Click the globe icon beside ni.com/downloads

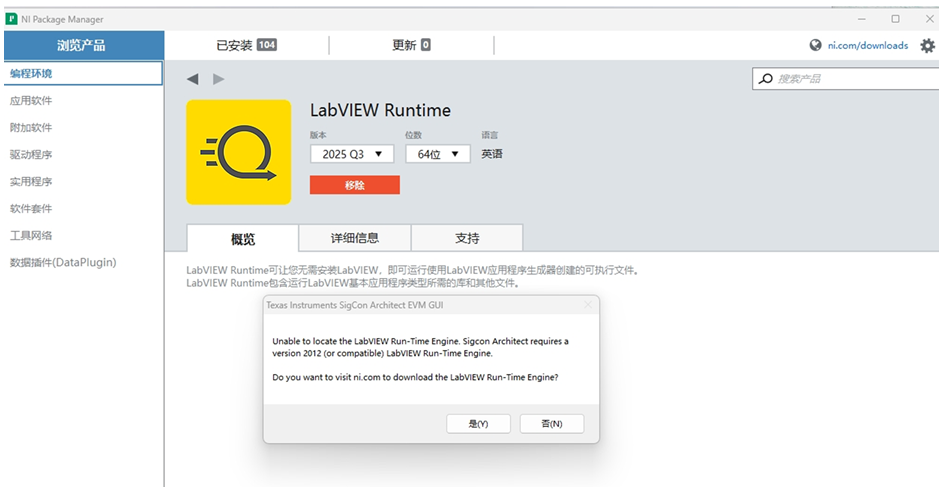(x=815, y=45)
